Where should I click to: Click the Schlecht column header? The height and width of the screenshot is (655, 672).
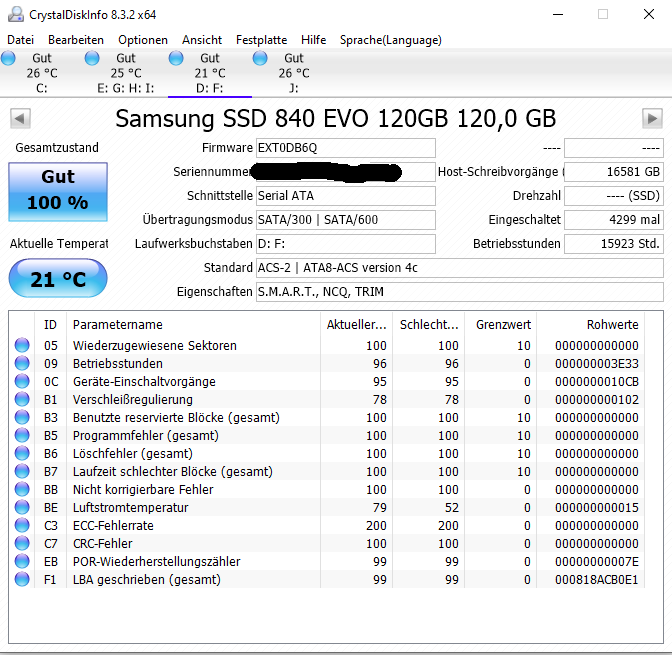pos(429,324)
